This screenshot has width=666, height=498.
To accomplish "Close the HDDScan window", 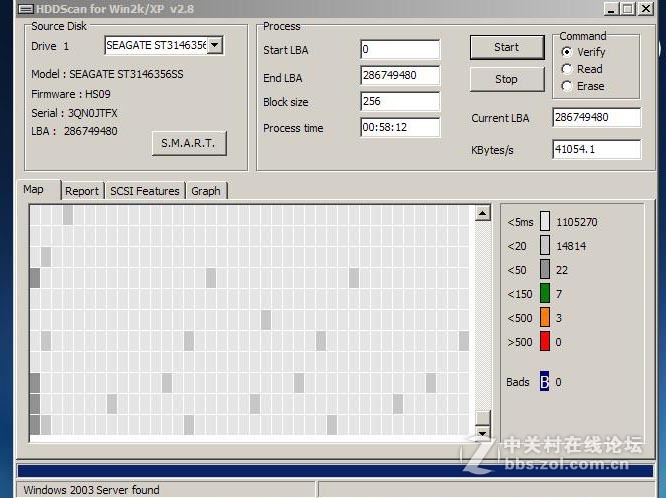I will tap(648, 8).
